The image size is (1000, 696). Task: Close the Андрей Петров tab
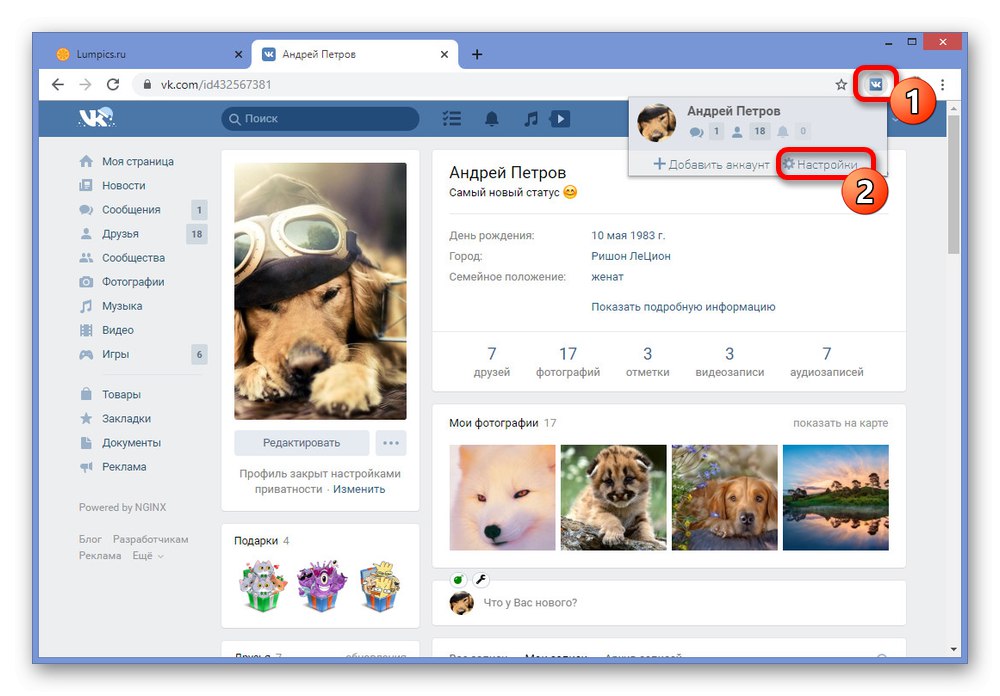click(445, 54)
